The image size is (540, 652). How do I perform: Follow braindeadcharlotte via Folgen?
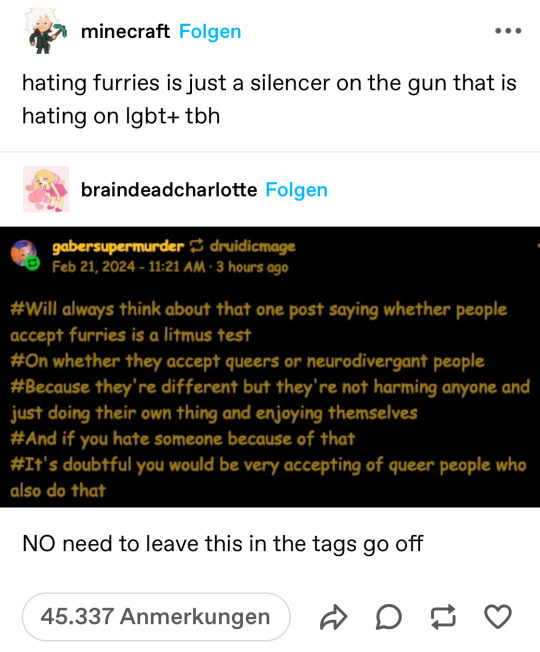(x=296, y=190)
